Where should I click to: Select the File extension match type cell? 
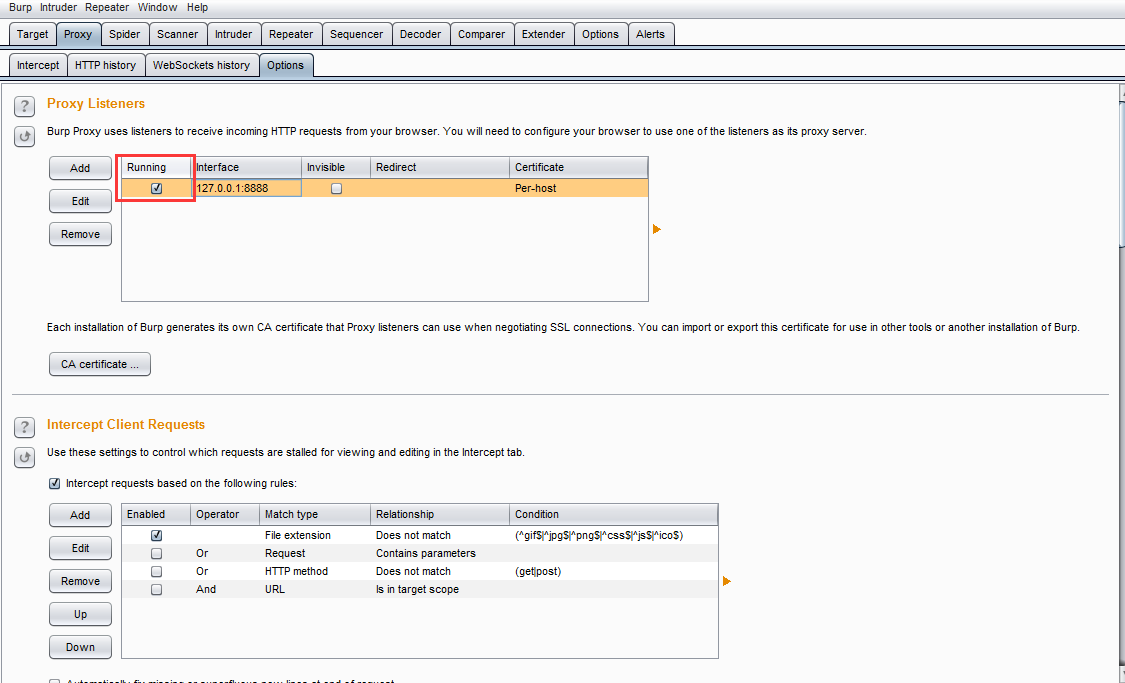click(x=314, y=535)
